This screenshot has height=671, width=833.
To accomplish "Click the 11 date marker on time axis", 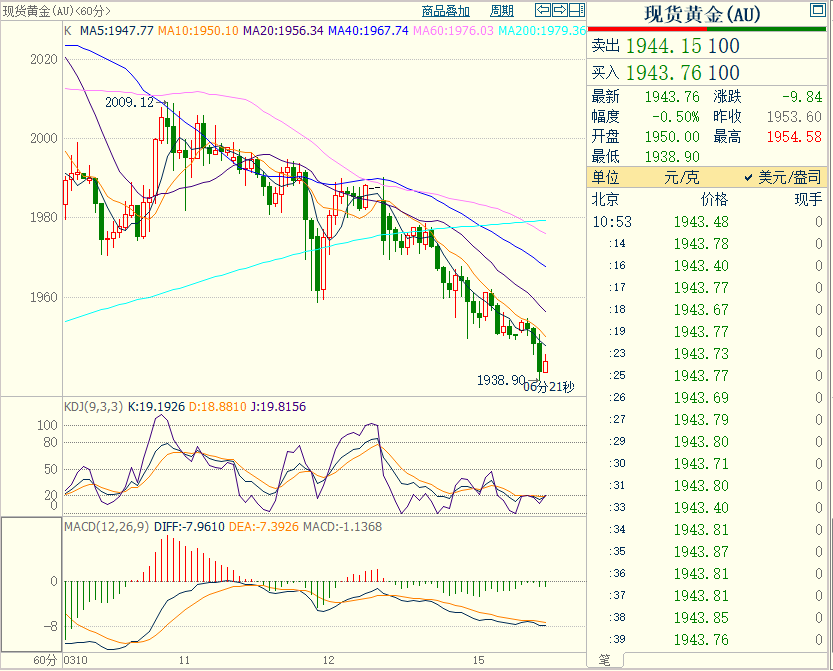I will [x=184, y=660].
